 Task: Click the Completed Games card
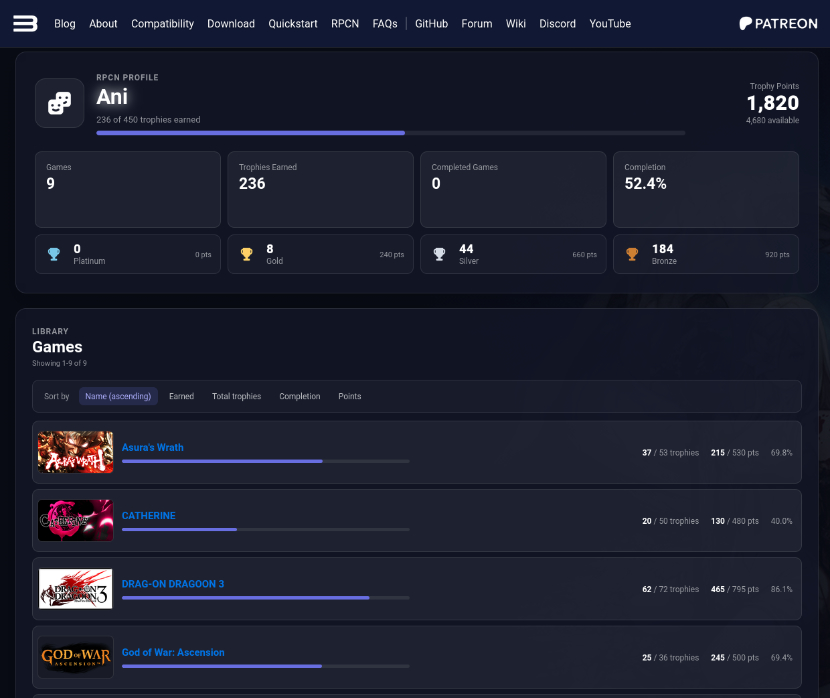point(513,189)
